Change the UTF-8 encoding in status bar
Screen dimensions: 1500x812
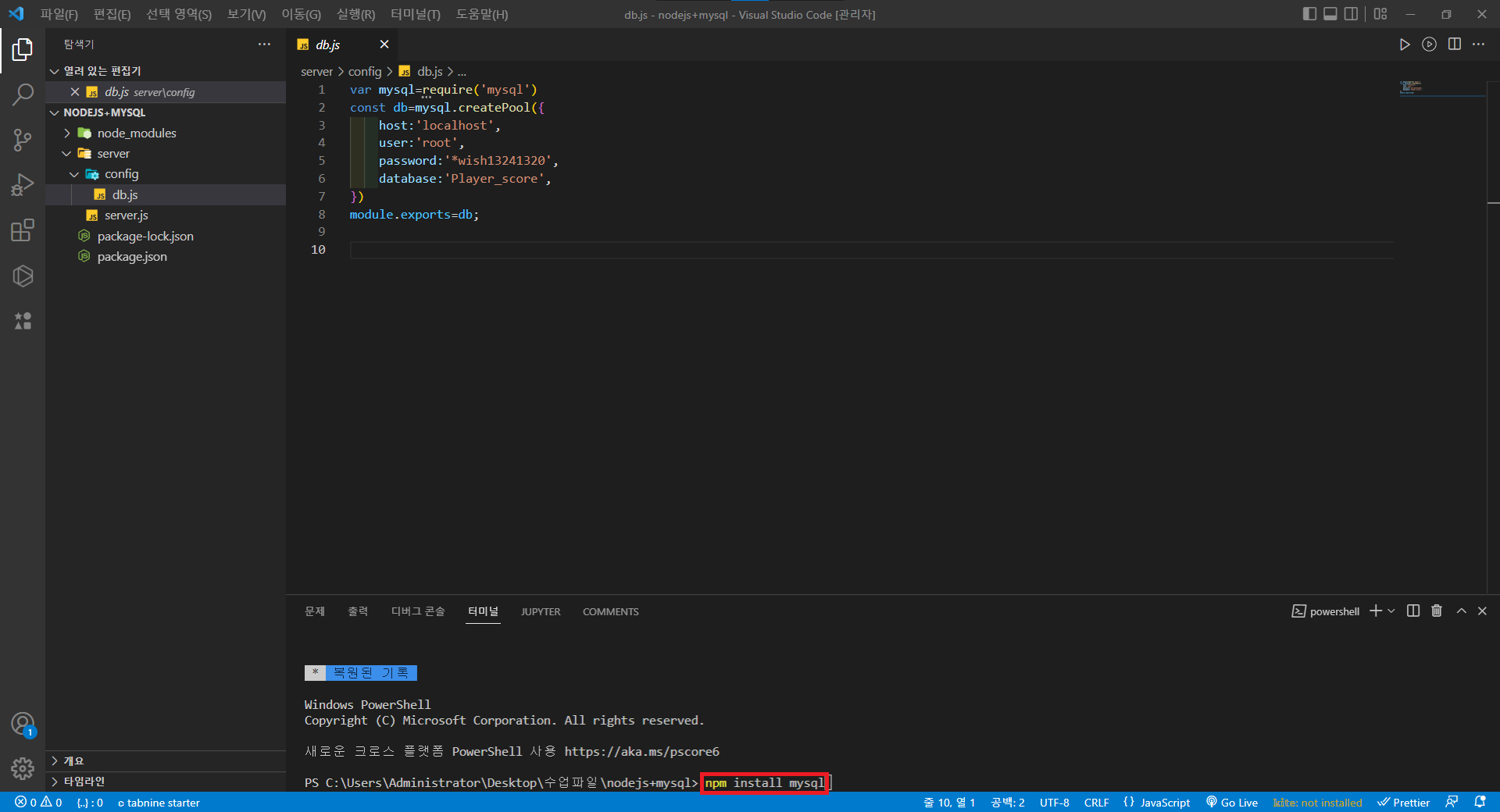(1054, 803)
